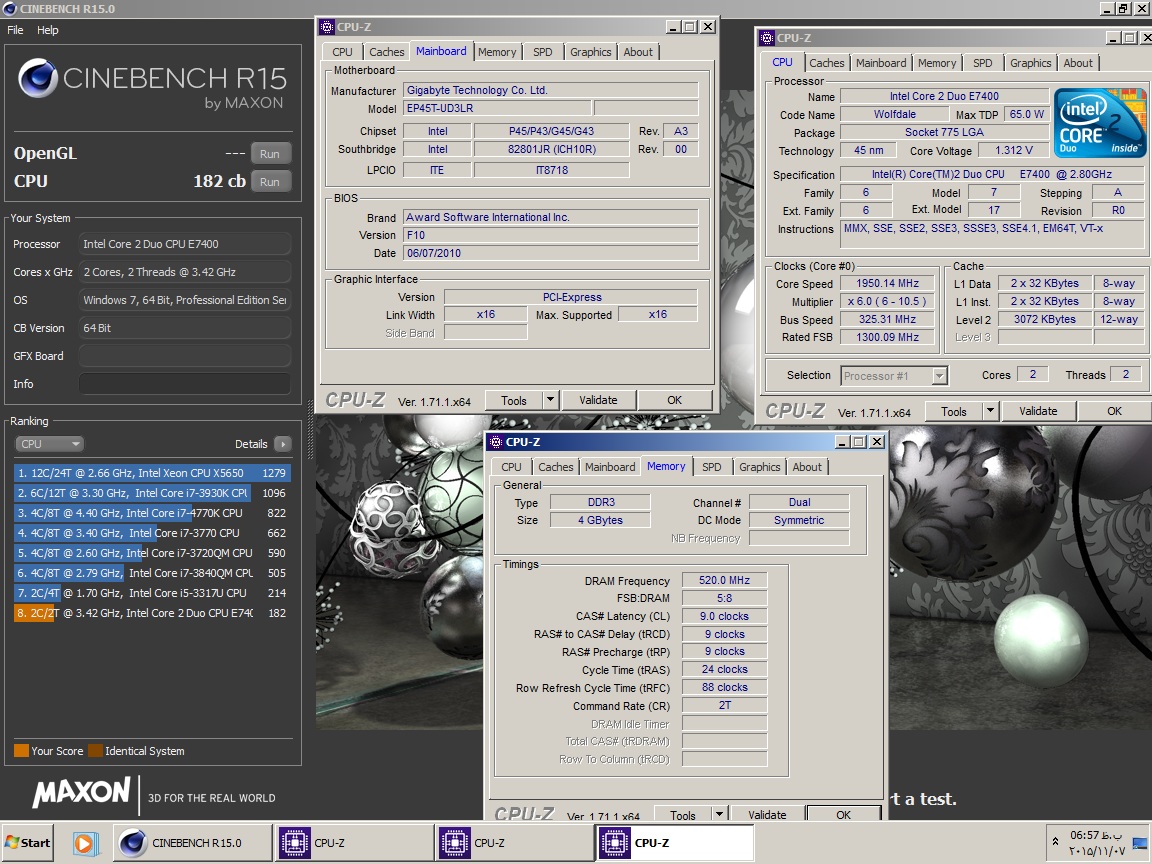Click the Info input field

pos(184,384)
